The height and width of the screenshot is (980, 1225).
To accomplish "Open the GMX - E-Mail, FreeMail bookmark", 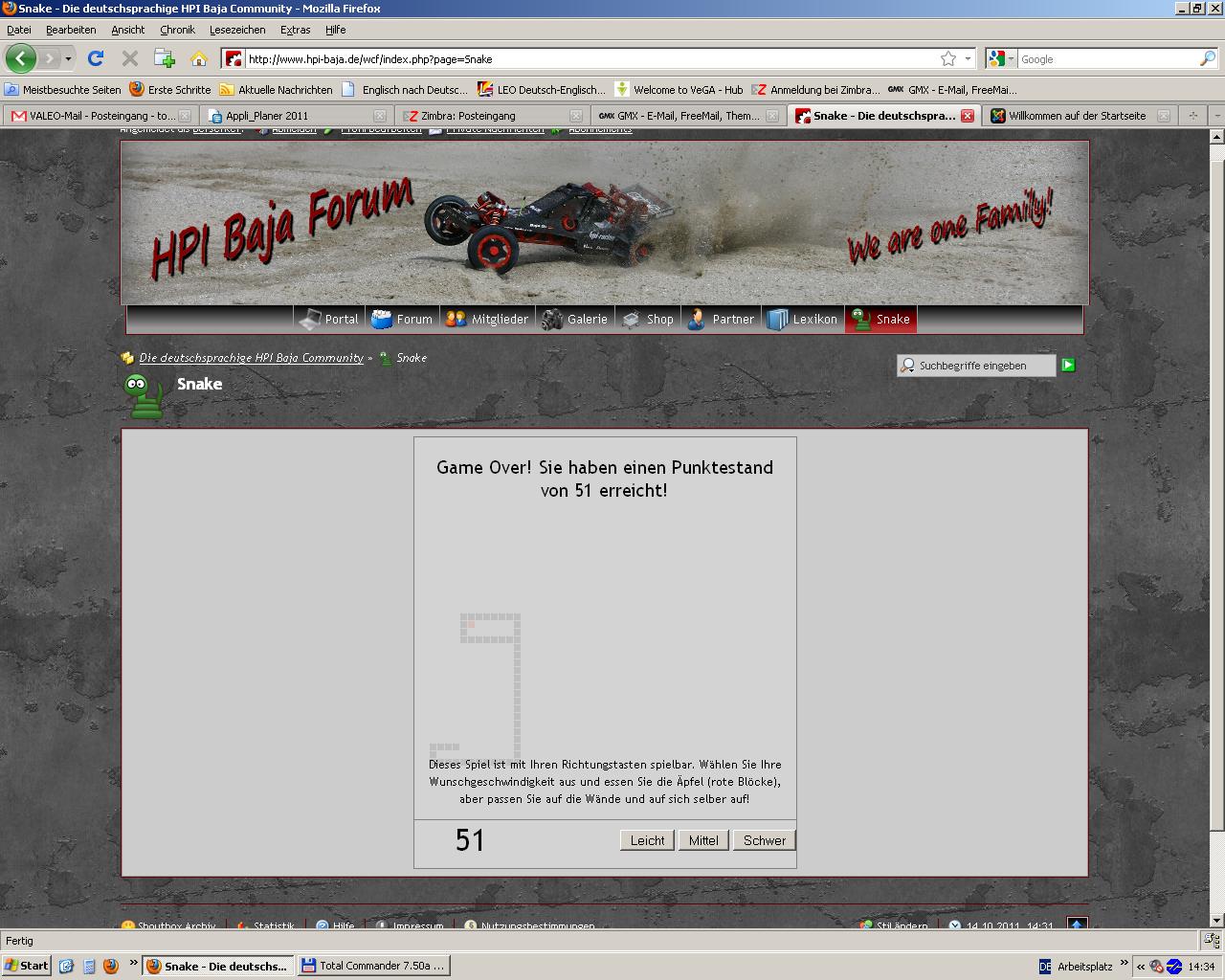I will (952, 89).
